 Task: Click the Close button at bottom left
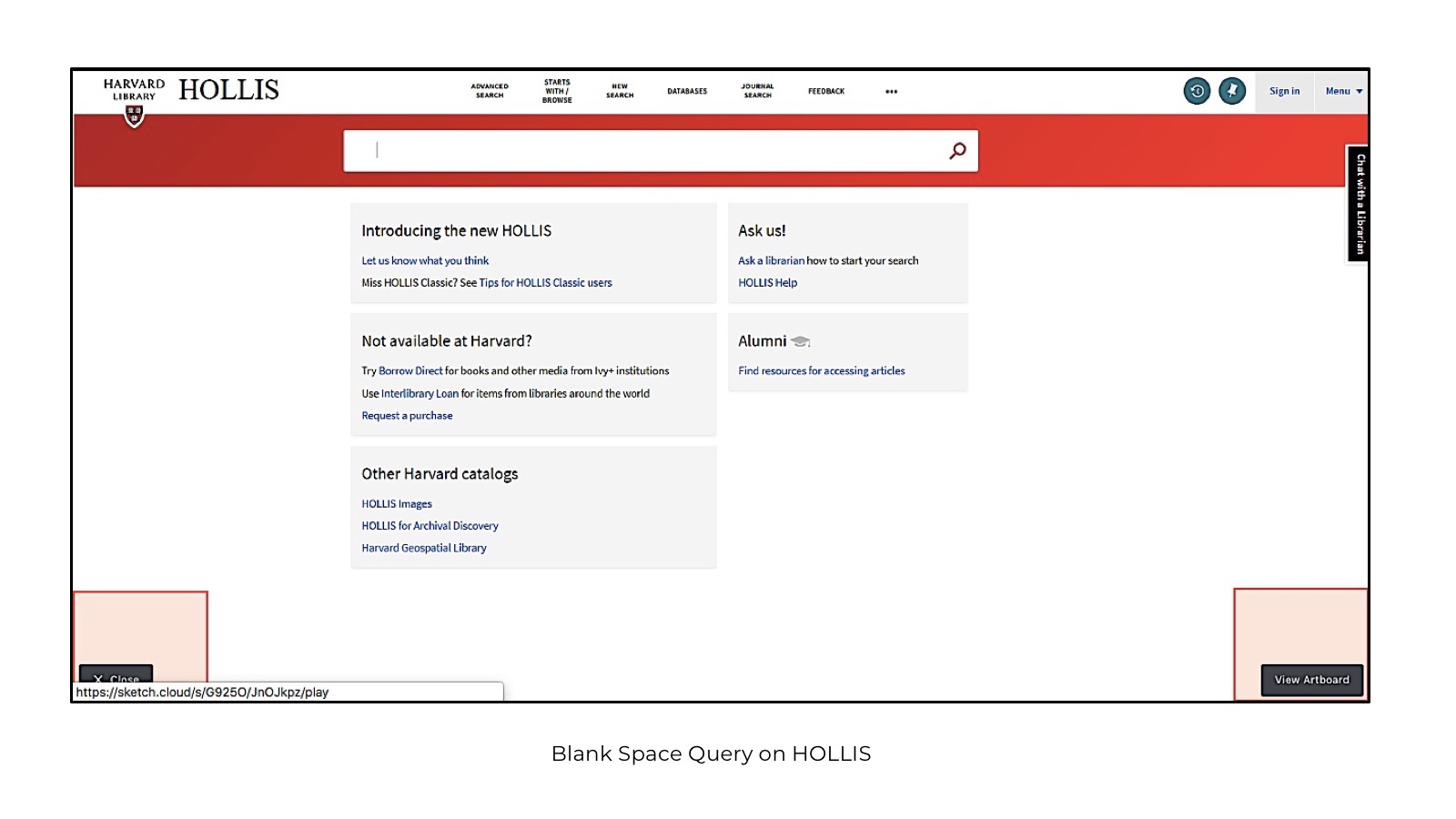[116, 675]
